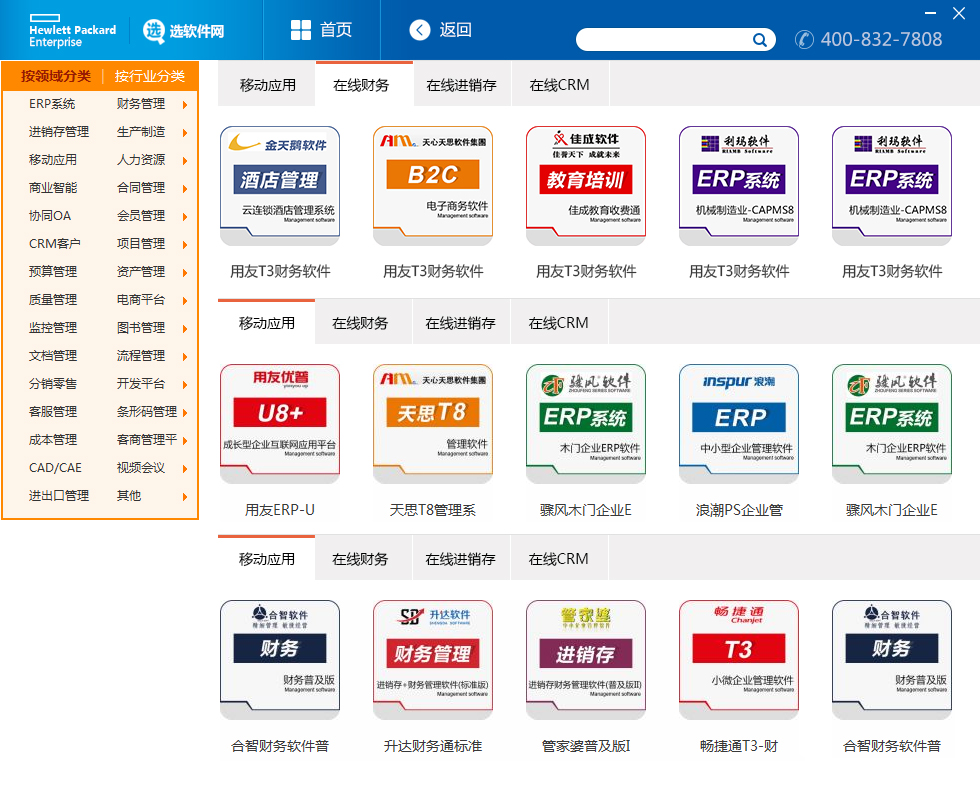Expand the arrow next to 其他
Image resolution: width=980 pixels, height=790 pixels.
click(x=185, y=497)
